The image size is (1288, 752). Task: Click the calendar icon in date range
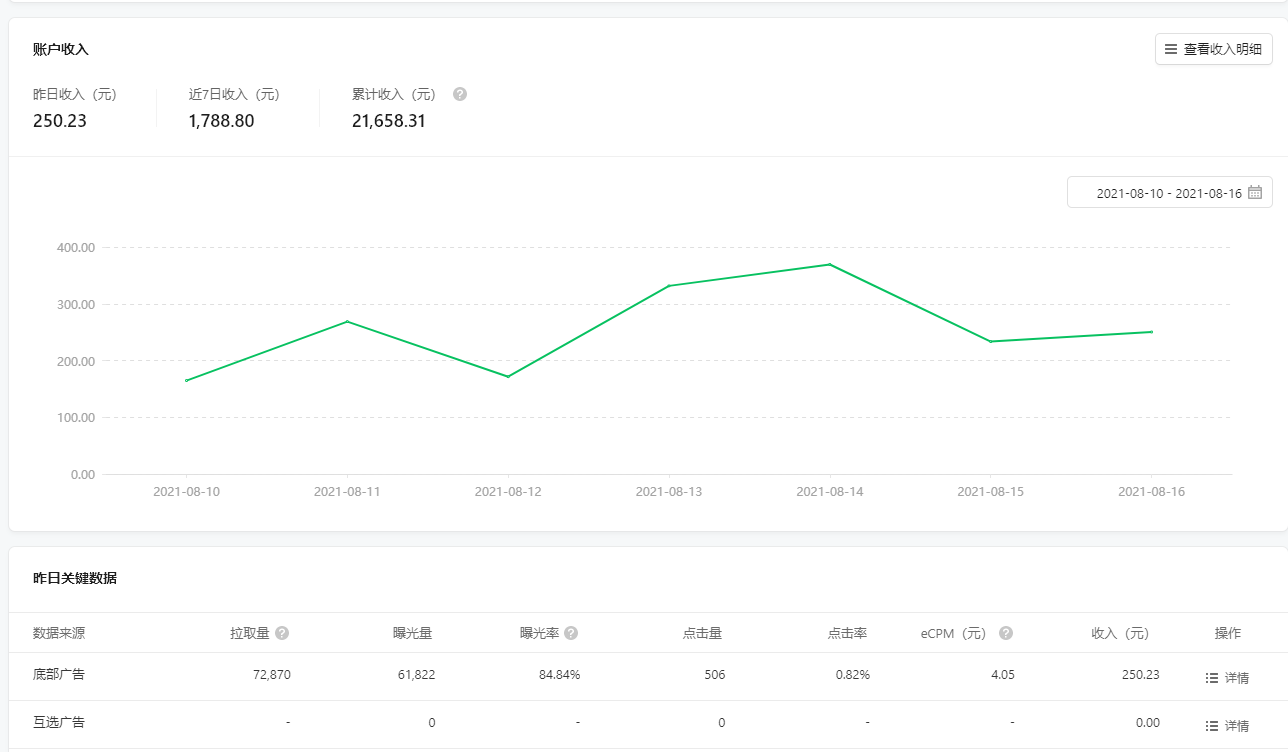point(1255,193)
